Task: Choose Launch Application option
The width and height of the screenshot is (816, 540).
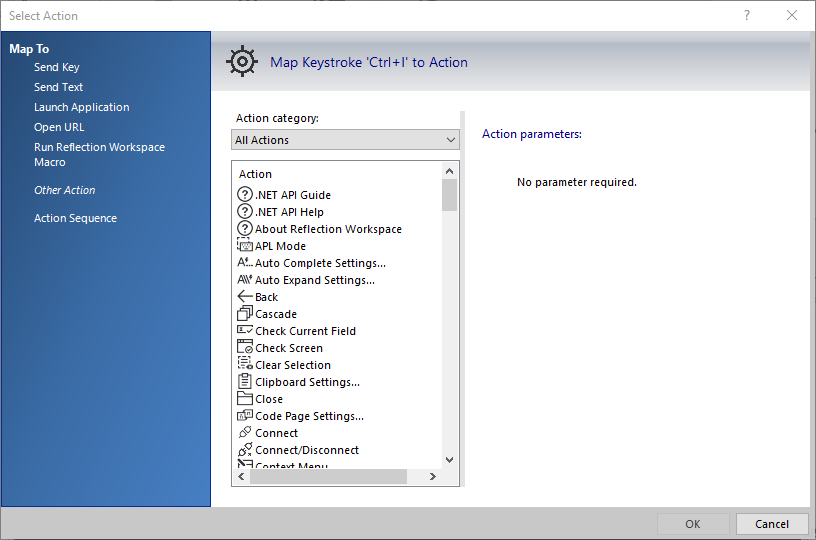Action: [82, 107]
